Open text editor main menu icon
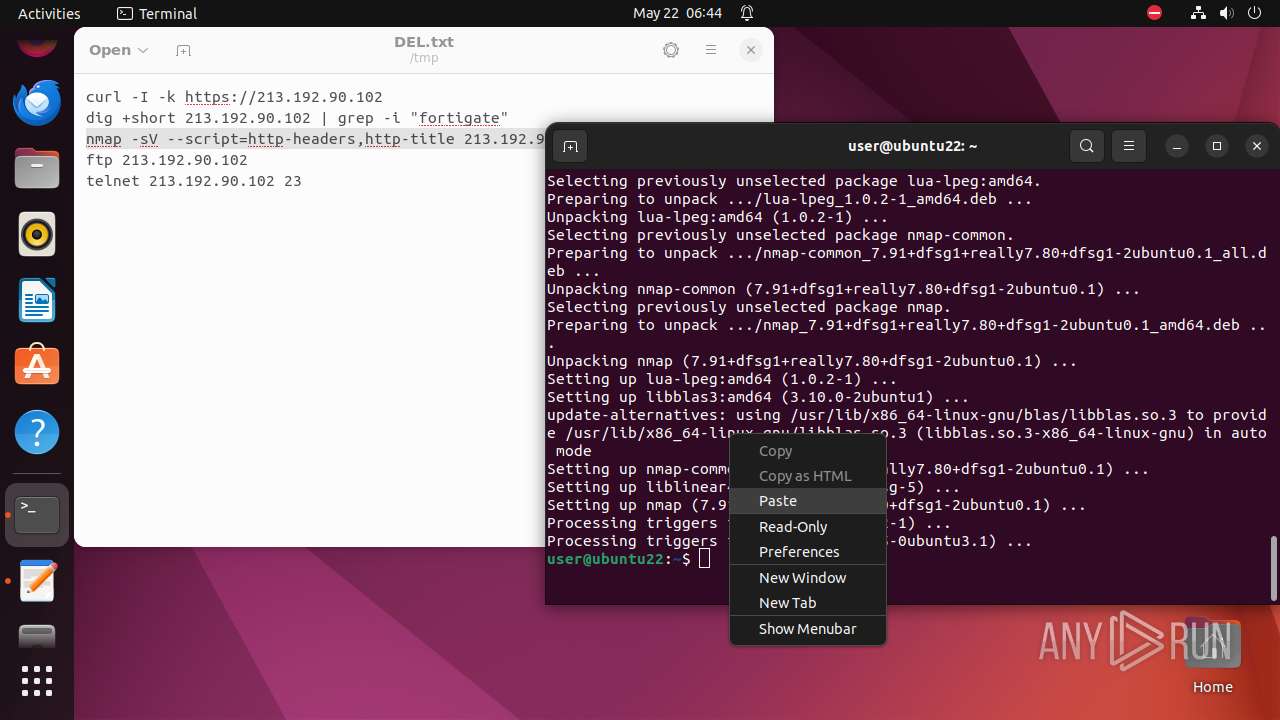 pos(711,50)
